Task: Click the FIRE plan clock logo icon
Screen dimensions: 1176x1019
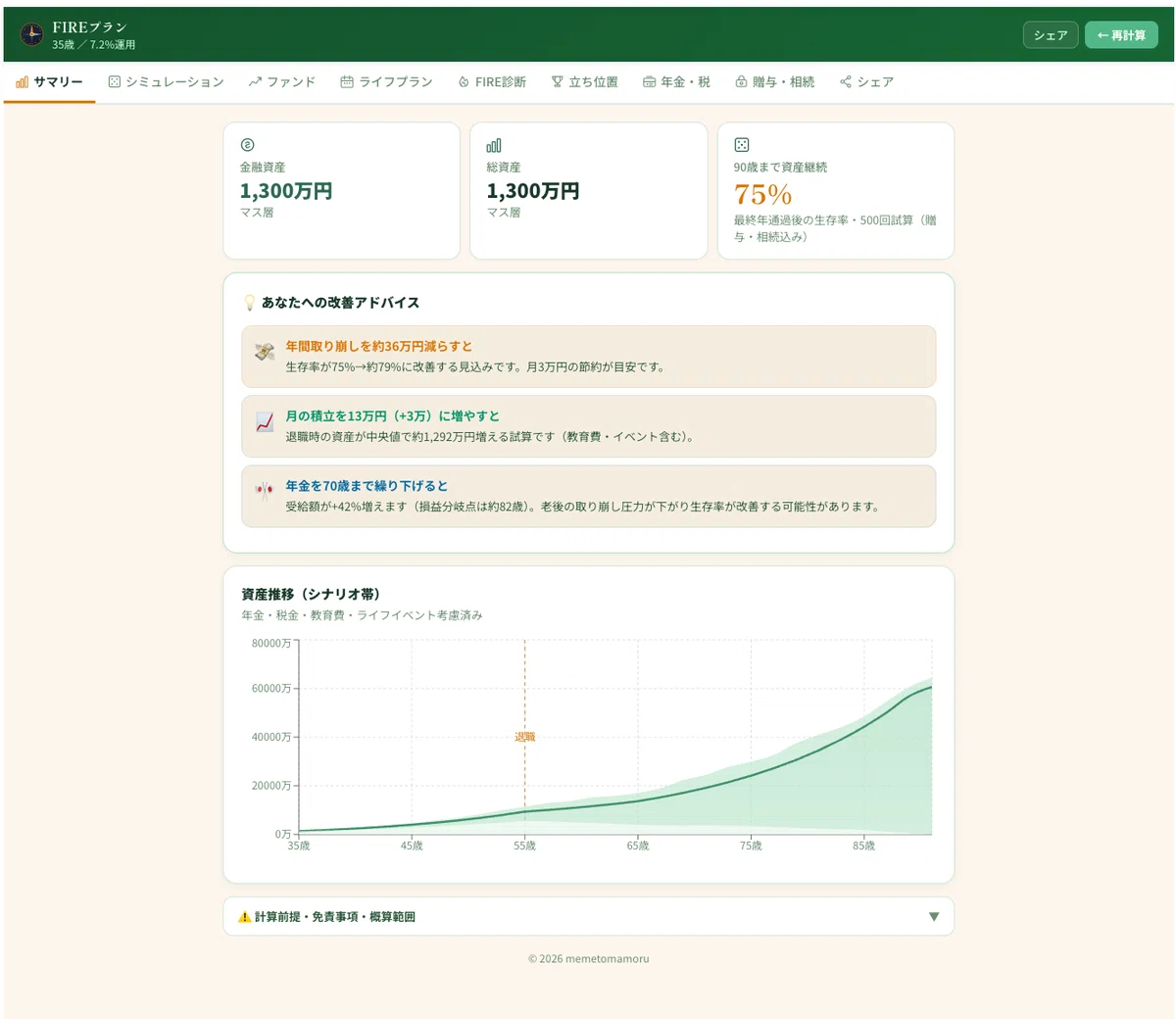Action: (31, 34)
